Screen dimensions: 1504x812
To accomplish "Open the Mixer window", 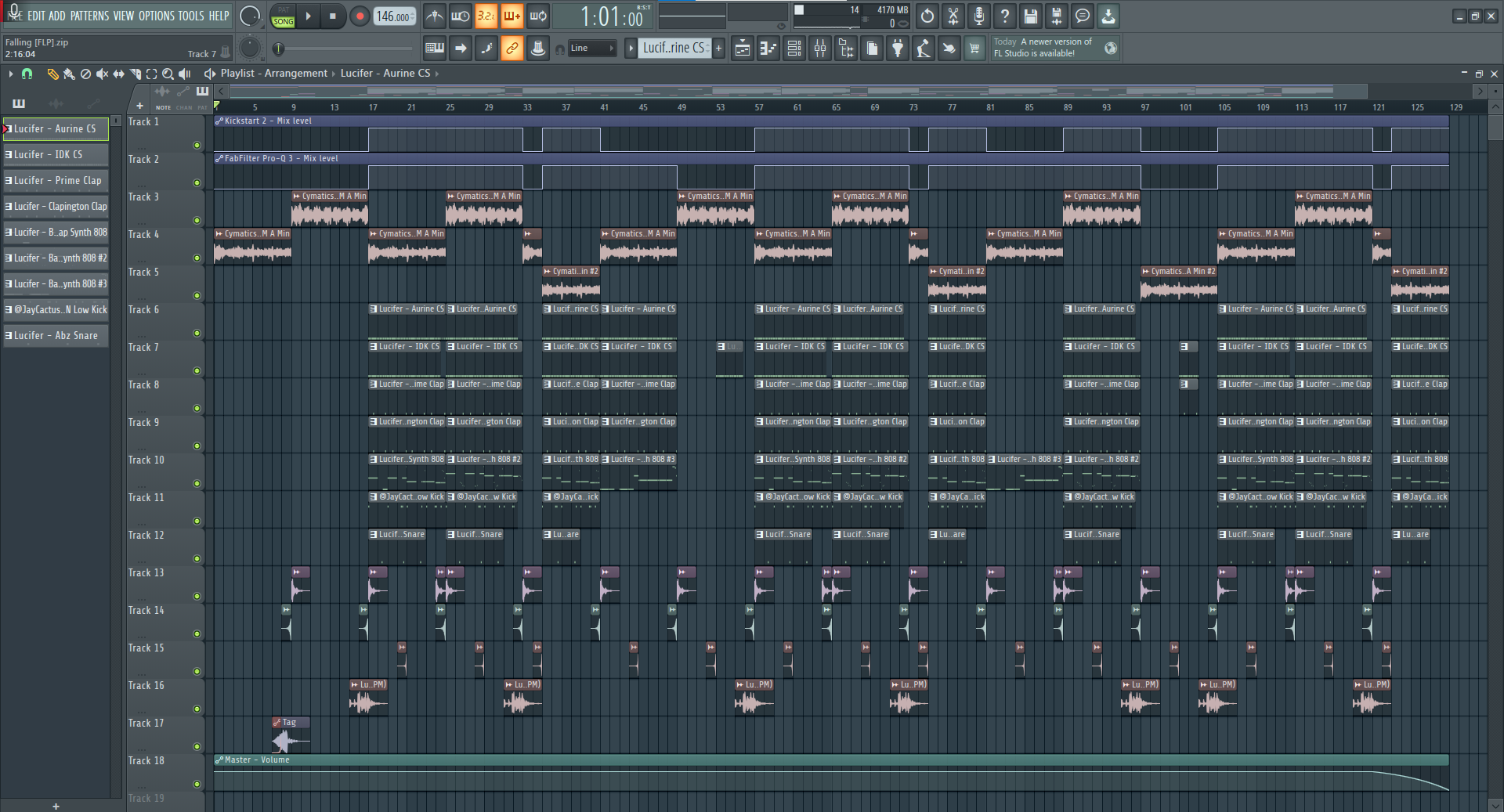I will pos(820,49).
